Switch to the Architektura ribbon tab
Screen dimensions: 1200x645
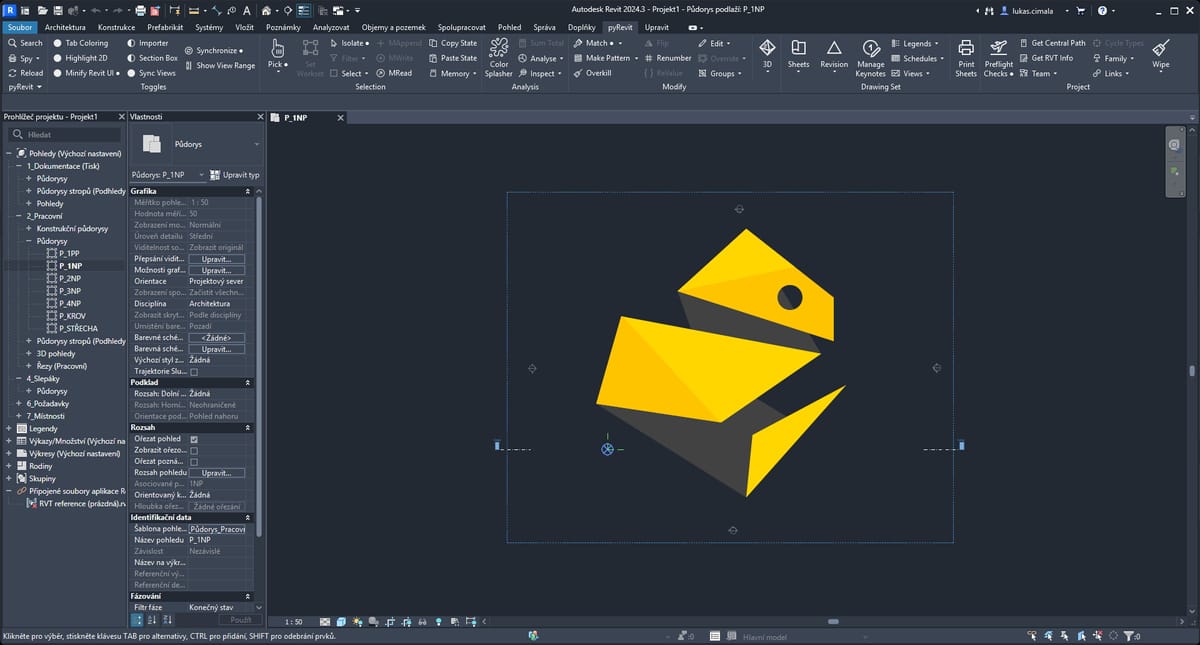point(65,27)
